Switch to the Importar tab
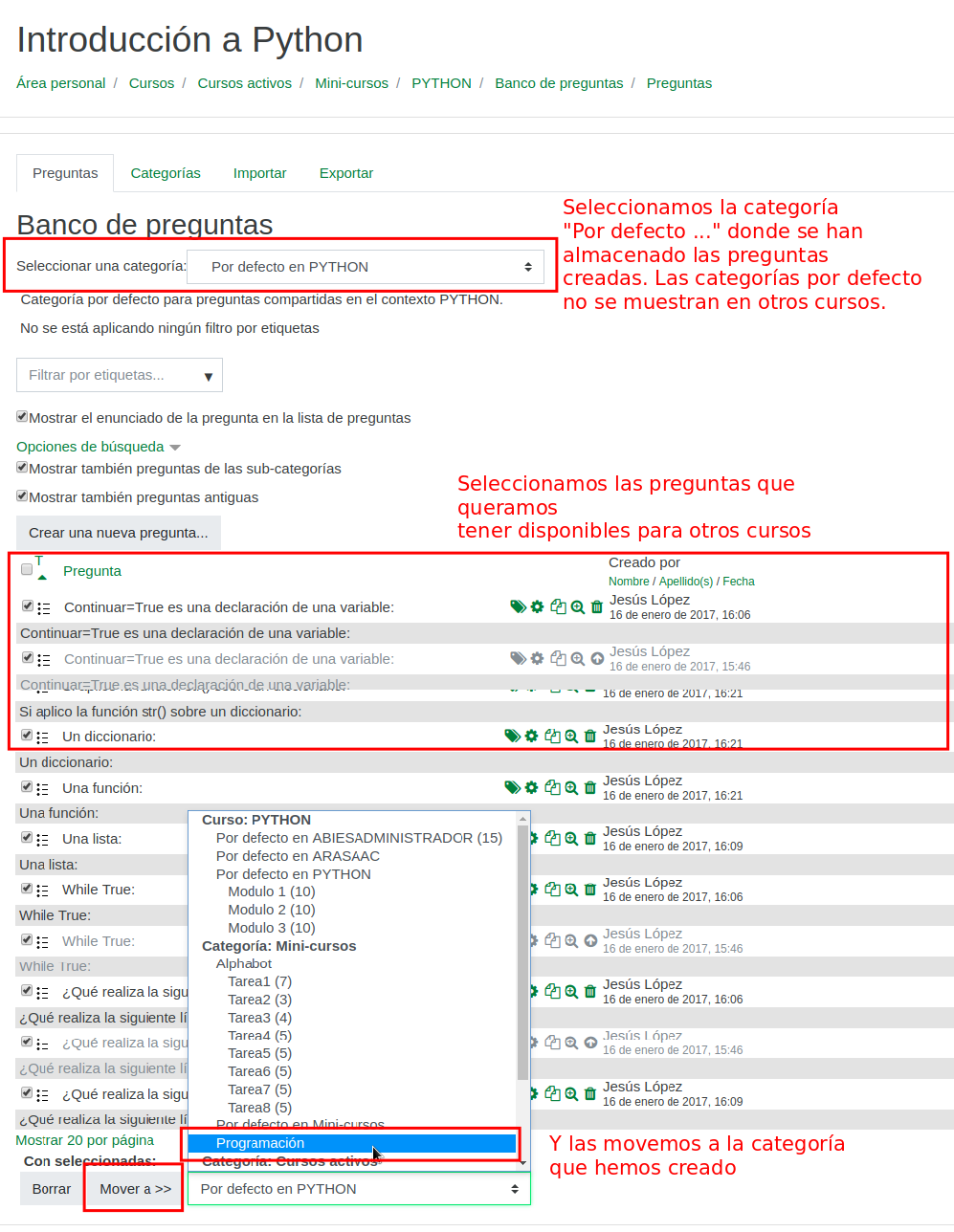 (x=260, y=173)
